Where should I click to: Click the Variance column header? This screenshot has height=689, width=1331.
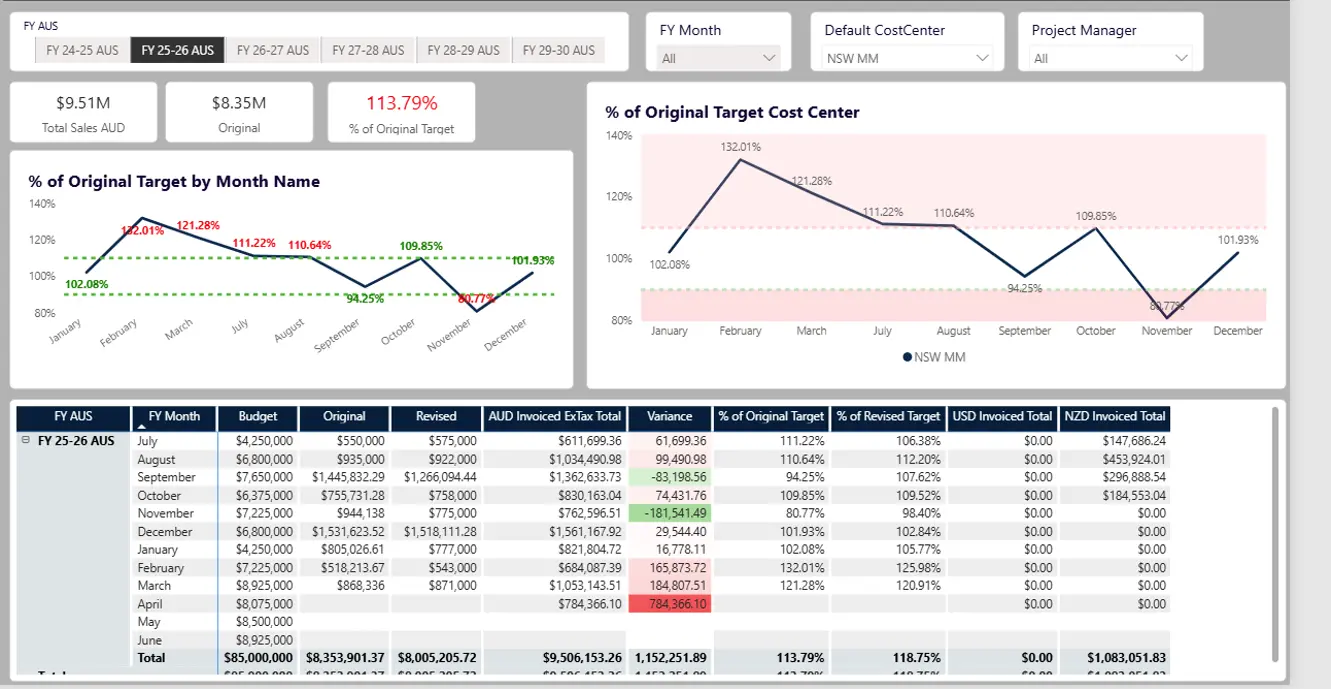tap(670, 417)
